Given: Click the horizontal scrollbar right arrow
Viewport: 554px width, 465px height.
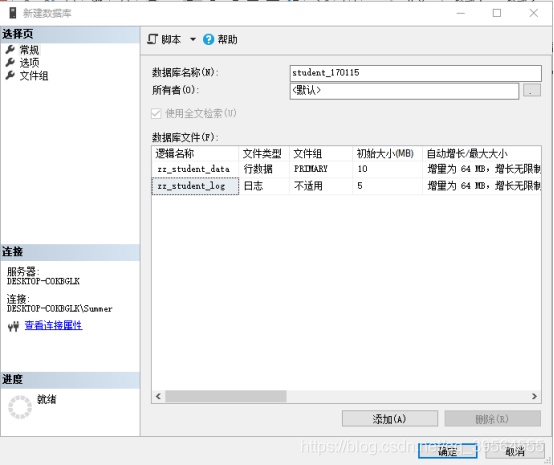Looking at the screenshot, I should (534, 396).
